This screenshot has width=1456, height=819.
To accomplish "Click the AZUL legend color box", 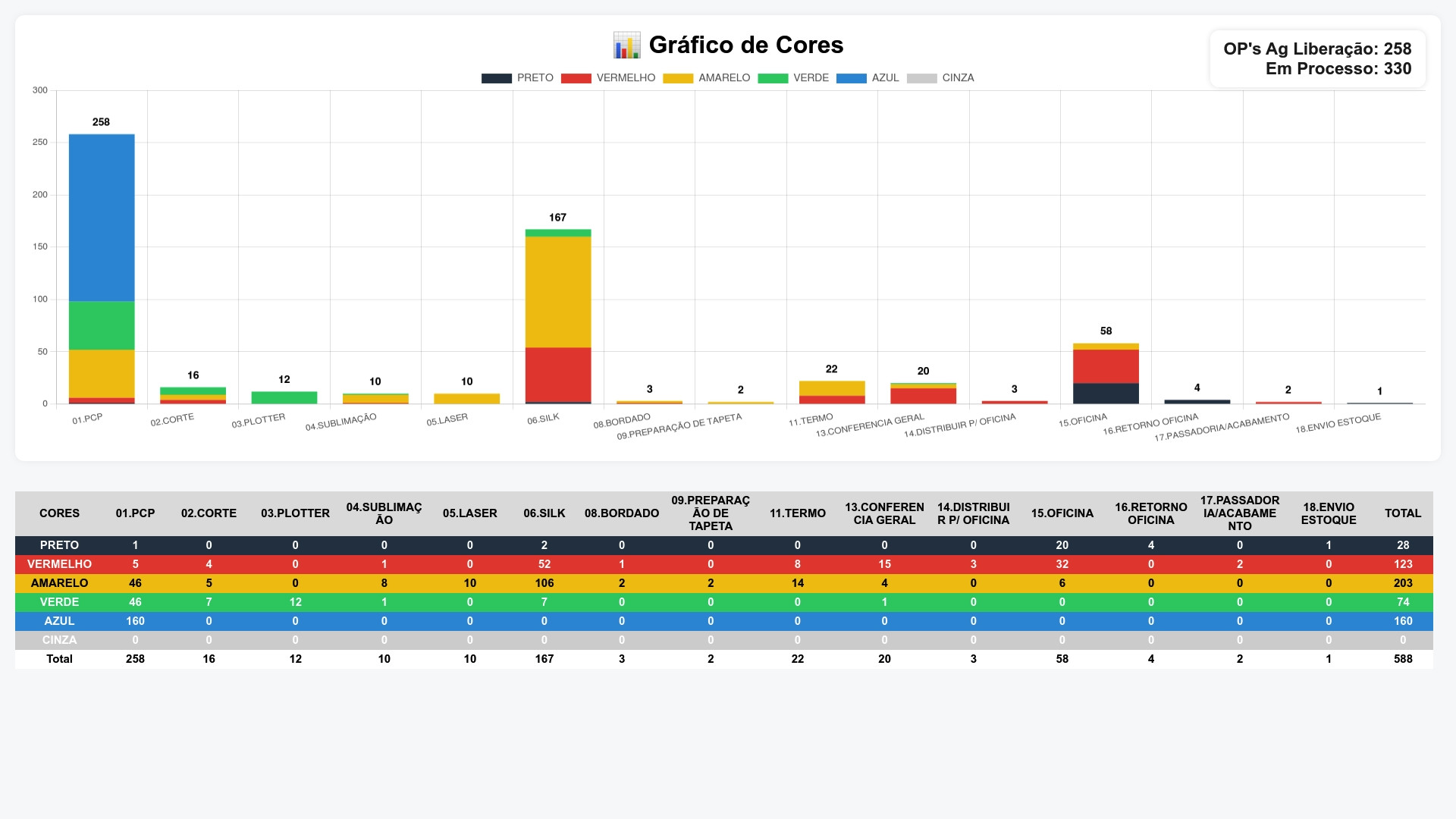I will tap(851, 78).
